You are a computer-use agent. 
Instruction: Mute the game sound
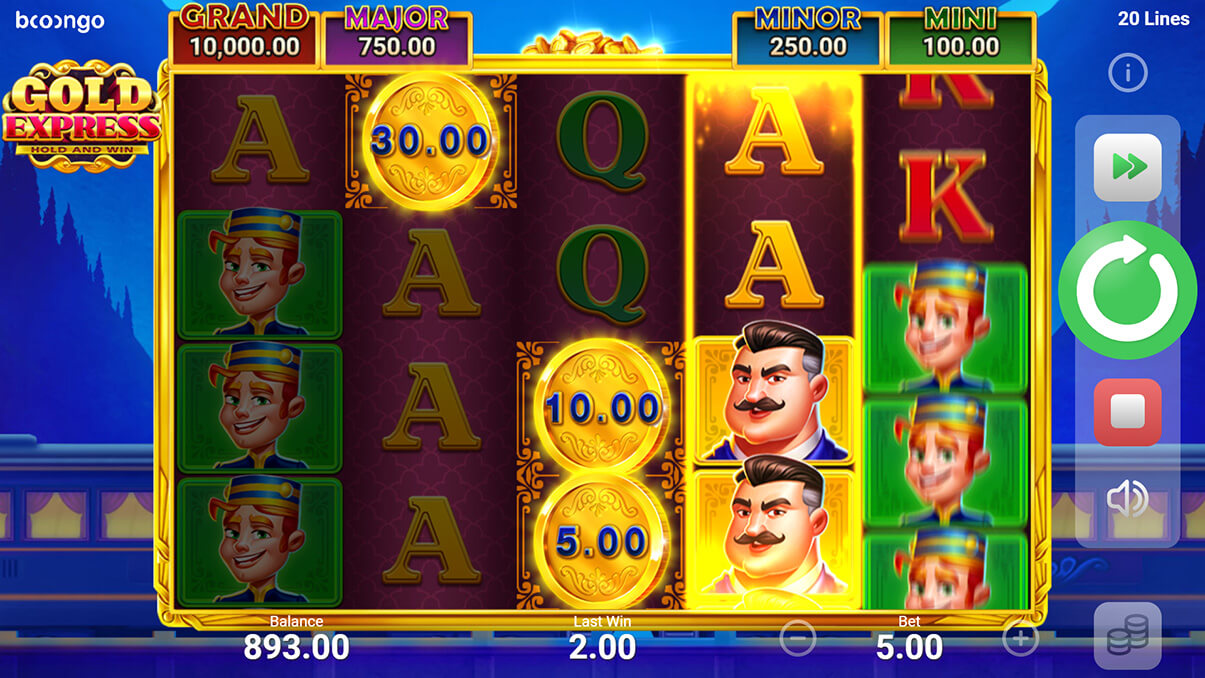1128,499
